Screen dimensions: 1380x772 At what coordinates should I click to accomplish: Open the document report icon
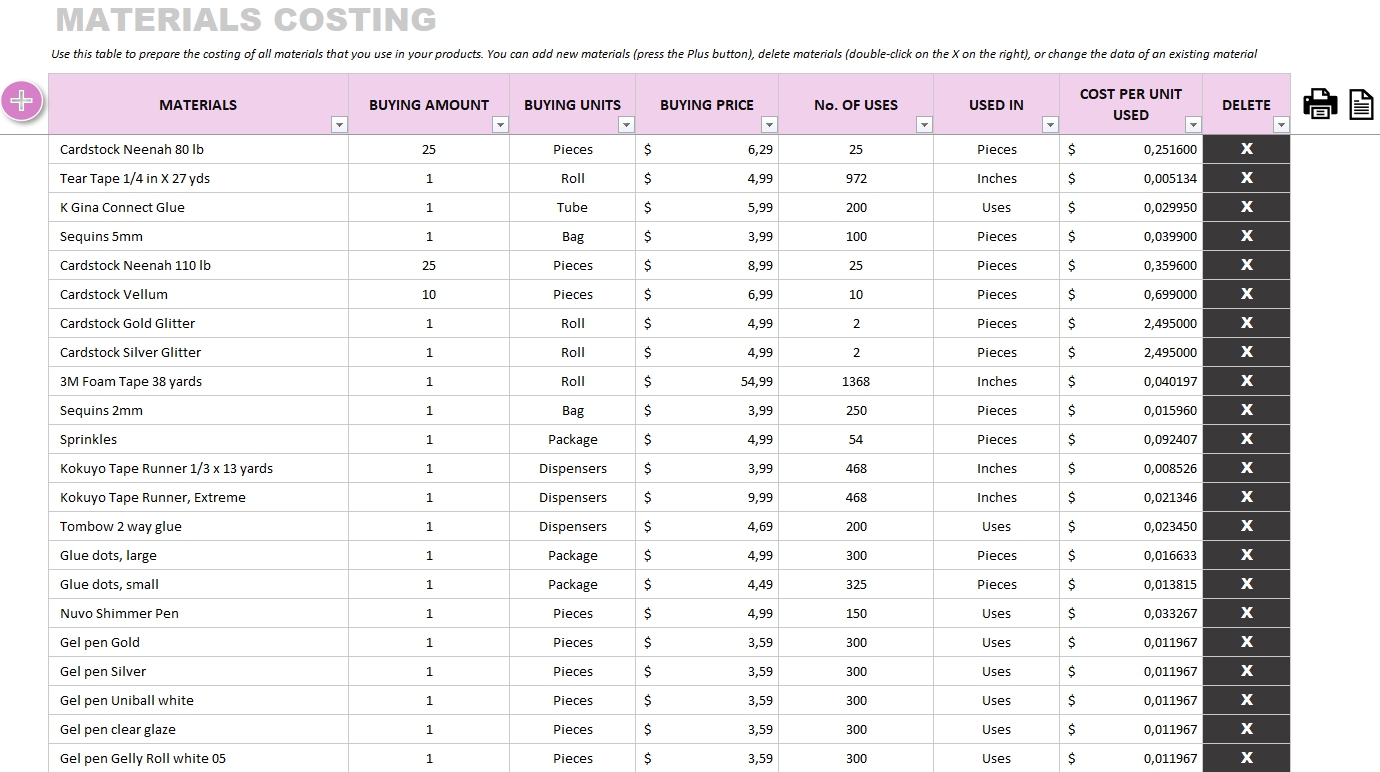point(1361,103)
